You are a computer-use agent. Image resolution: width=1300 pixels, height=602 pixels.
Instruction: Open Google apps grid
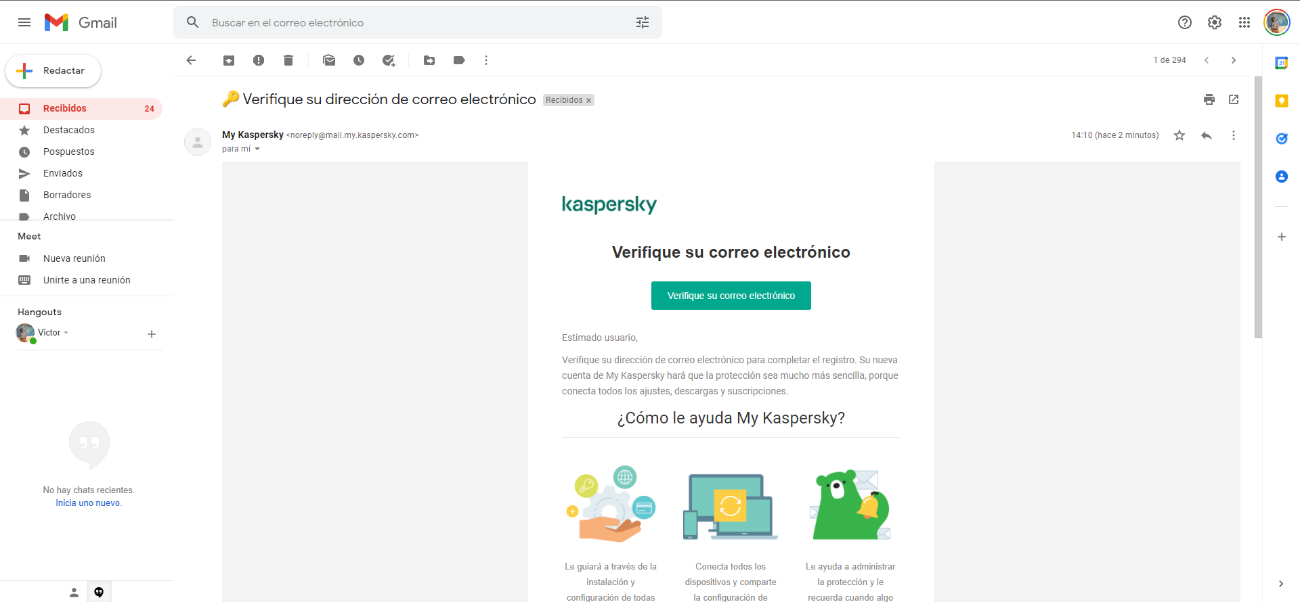(x=1244, y=22)
